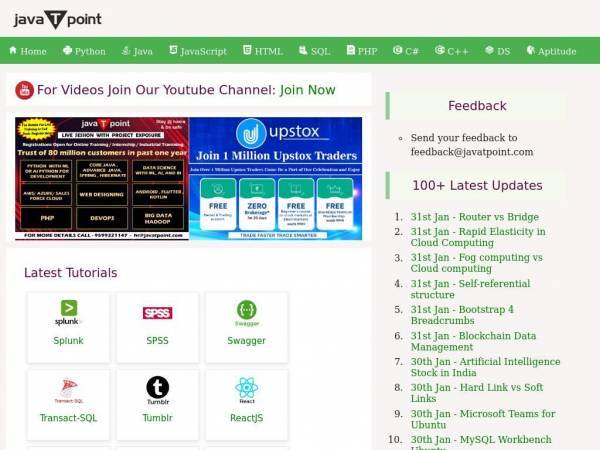This screenshot has width=600, height=450.
Task: Click the Python icon in navbar
Action: [67, 50]
